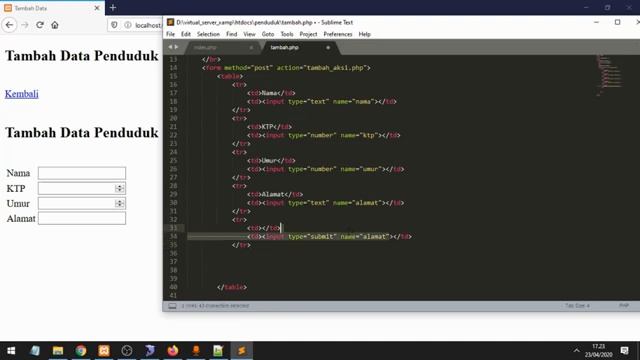The image size is (640, 360).
Task: Click the previous tab arrow
Action: pos(170,47)
